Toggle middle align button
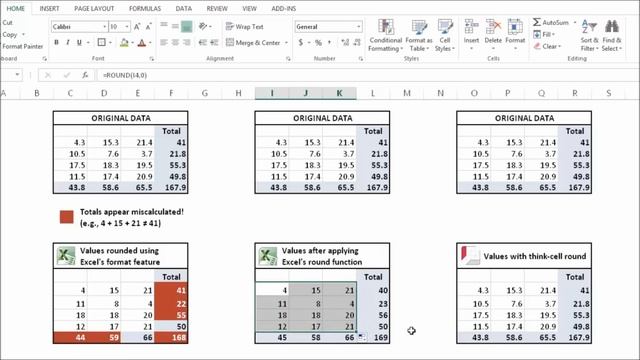 click(175, 26)
